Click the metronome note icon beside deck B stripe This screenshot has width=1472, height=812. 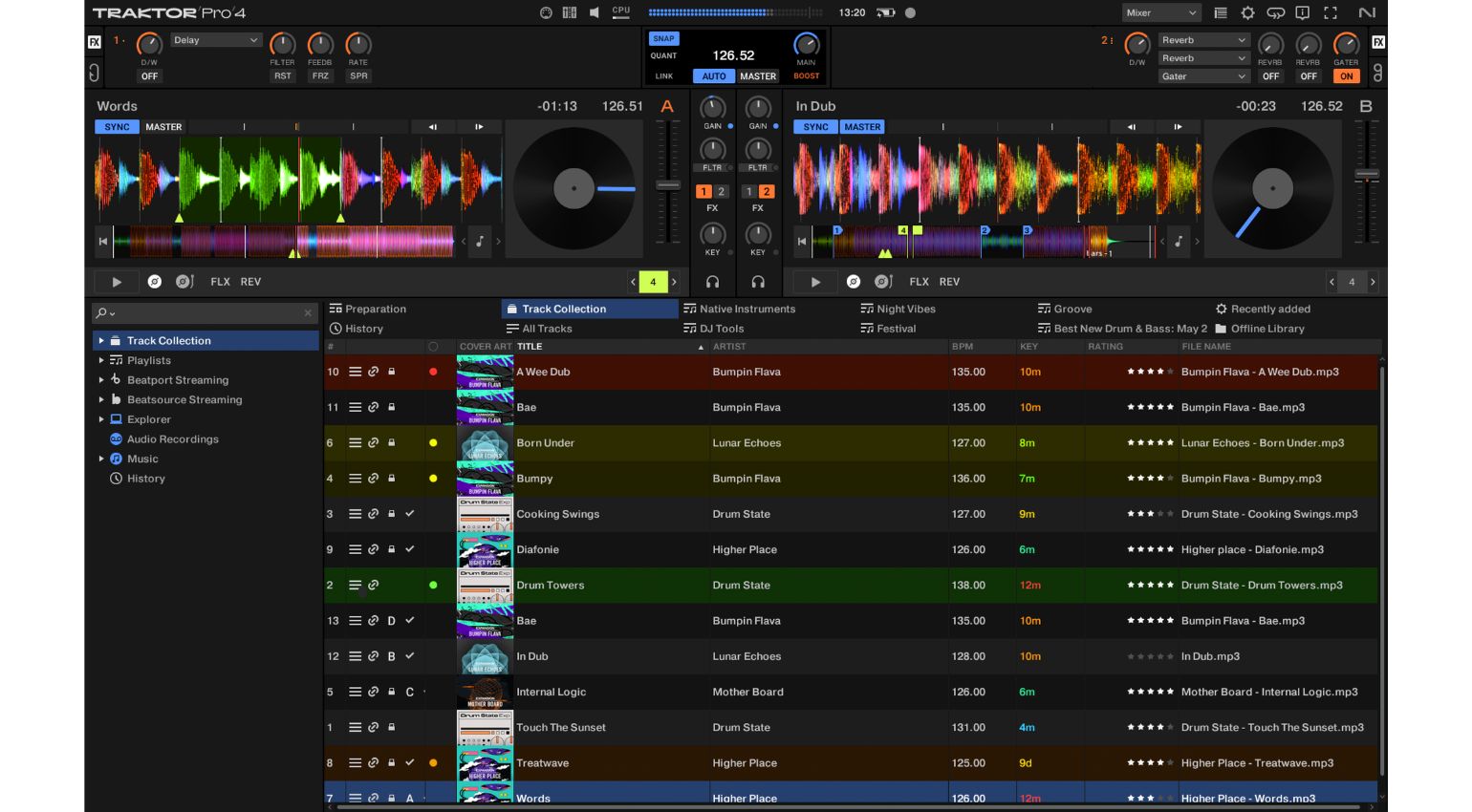pos(1179,242)
